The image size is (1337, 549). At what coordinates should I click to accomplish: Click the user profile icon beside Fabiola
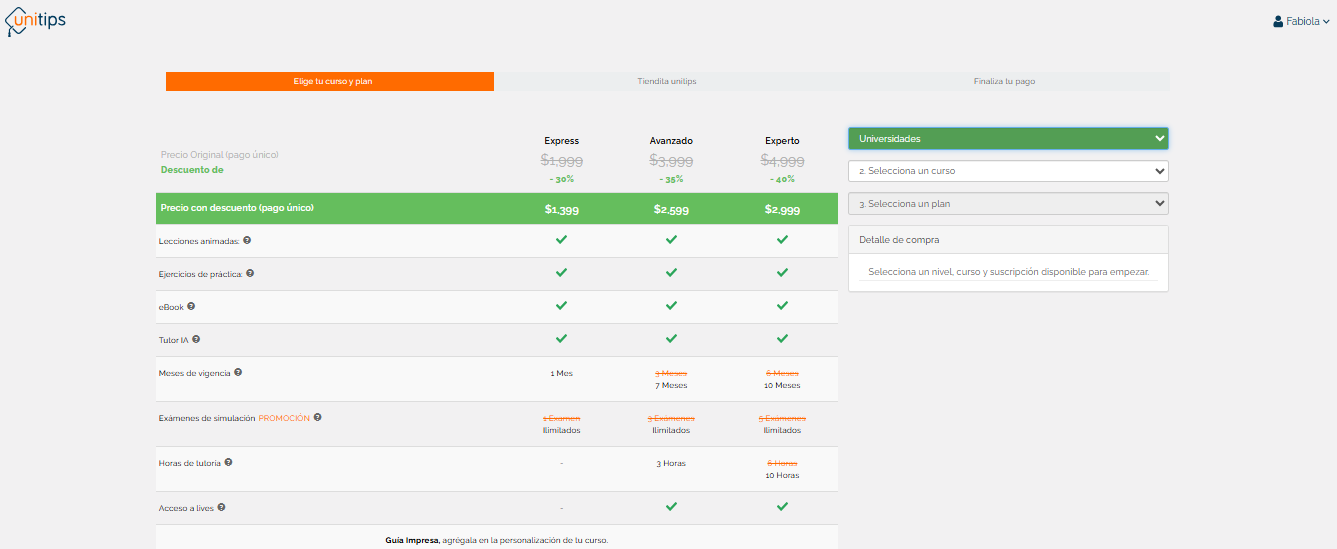1278,21
